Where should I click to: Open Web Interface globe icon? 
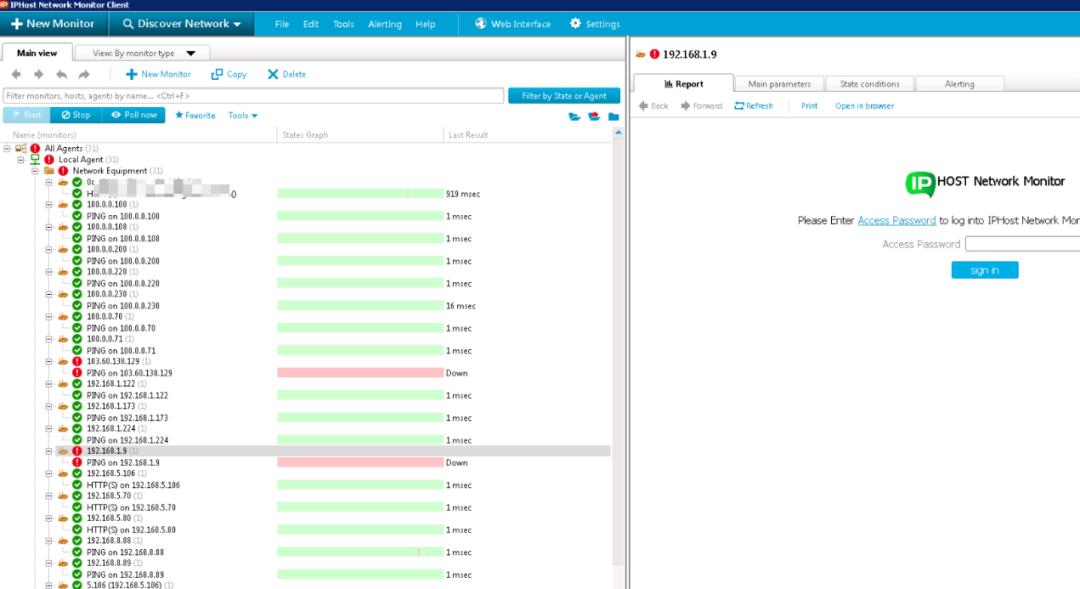click(481, 23)
